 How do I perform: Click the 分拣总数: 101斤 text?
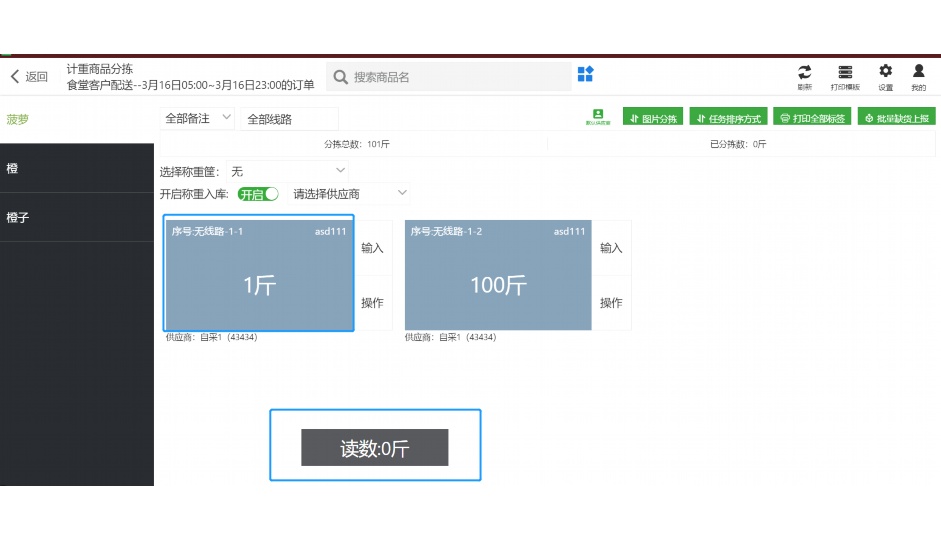point(356,144)
